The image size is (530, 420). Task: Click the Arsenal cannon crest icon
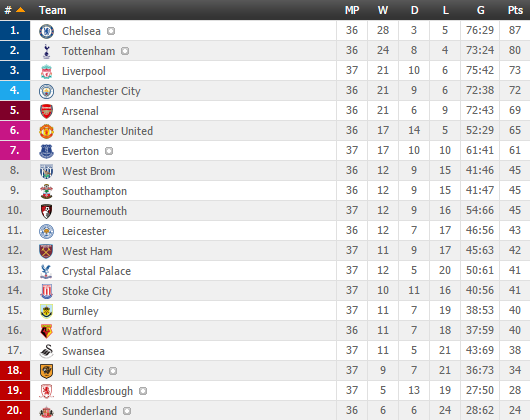[46, 111]
